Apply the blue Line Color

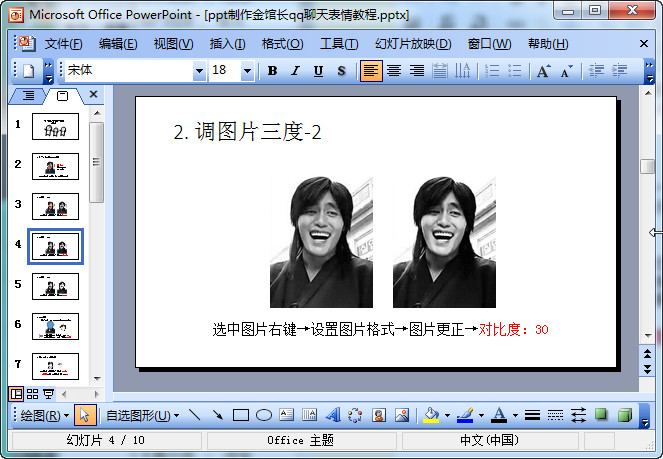pyautogui.click(x=465, y=415)
